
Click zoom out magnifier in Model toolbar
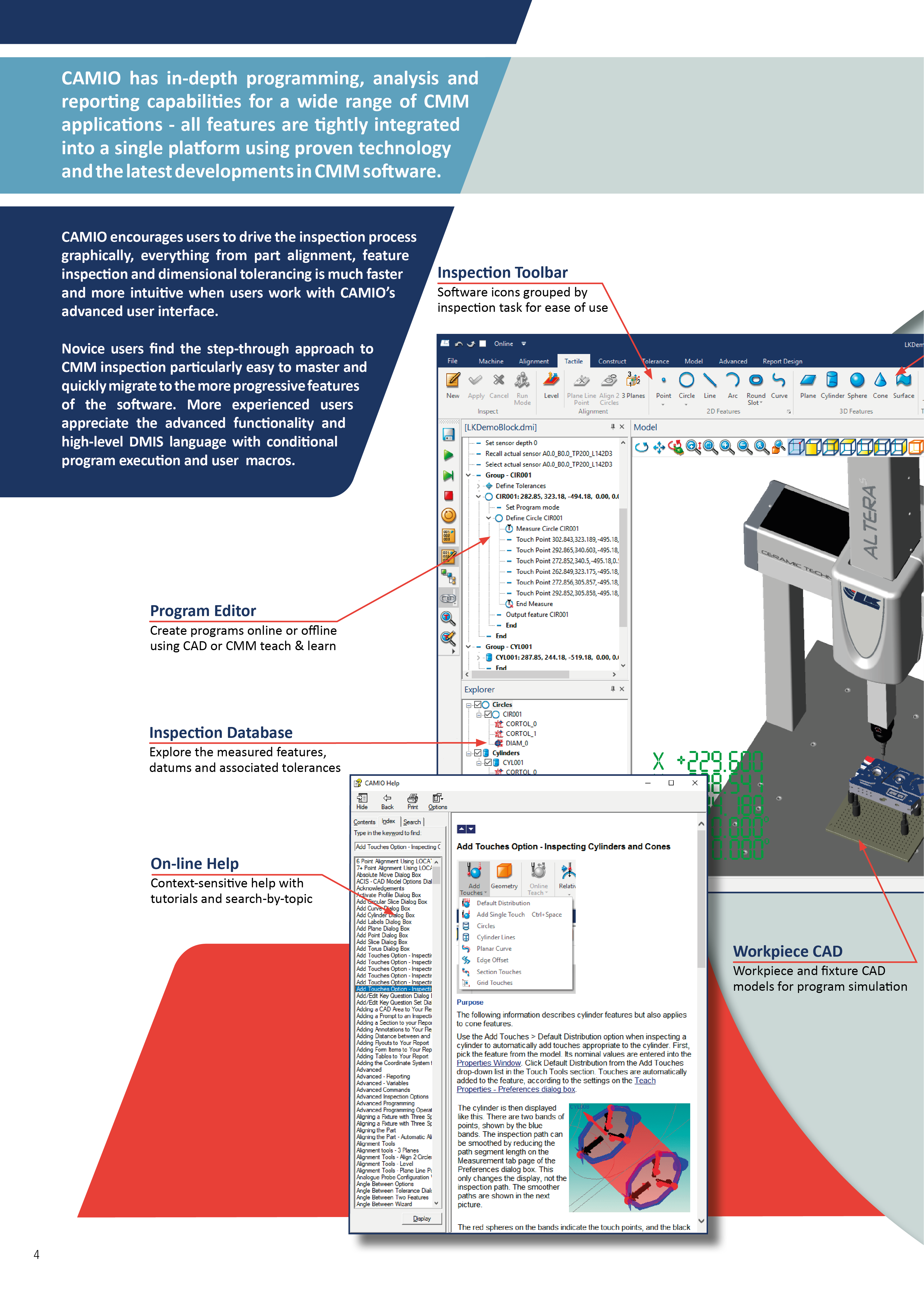pyautogui.click(x=744, y=447)
